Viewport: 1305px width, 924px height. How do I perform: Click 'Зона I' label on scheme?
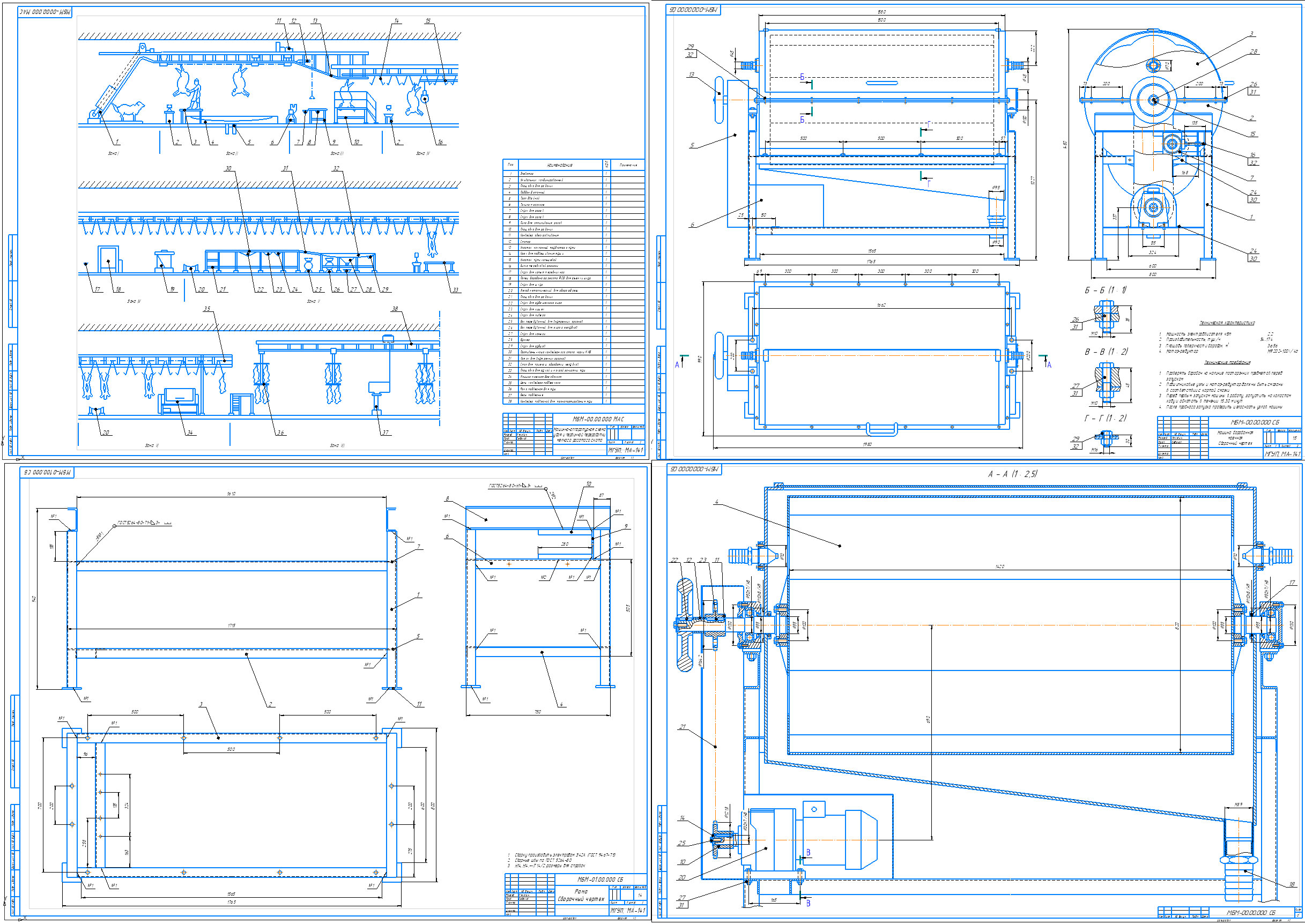coord(113,153)
